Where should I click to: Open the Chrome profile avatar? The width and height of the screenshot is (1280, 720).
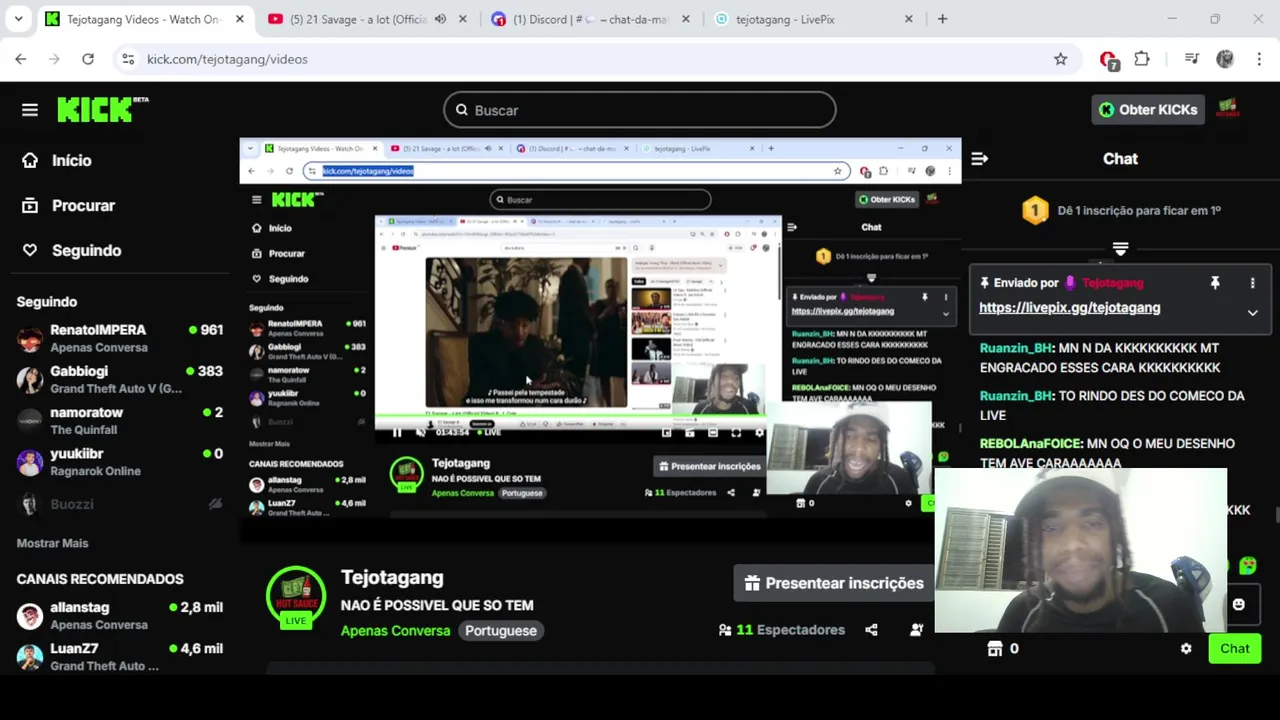tap(1225, 59)
